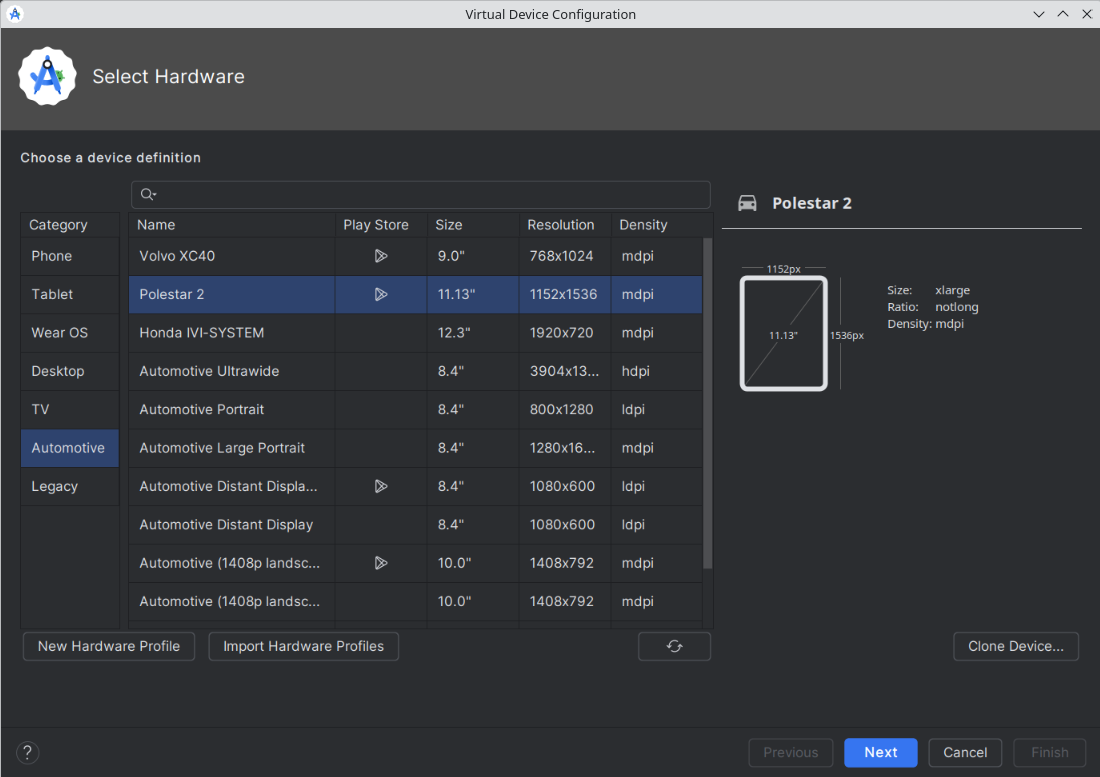Click the 12.3" size cell
Image resolution: width=1100 pixels, height=777 pixels.
(473, 333)
